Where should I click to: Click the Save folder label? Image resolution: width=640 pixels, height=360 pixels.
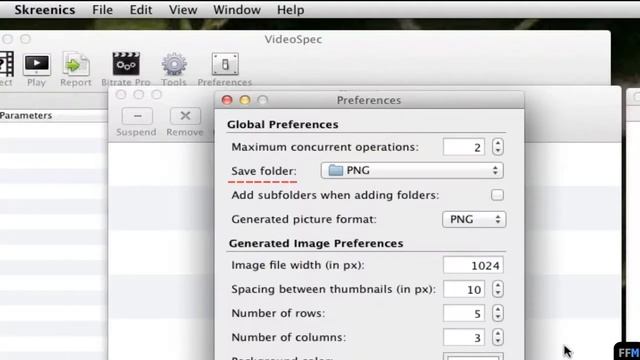[x=264, y=171]
